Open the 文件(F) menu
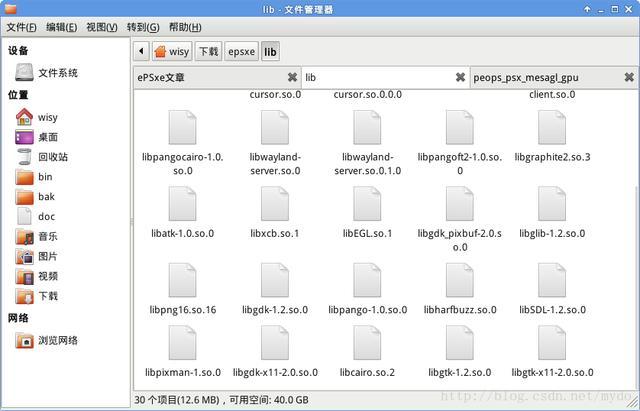 tap(21, 27)
